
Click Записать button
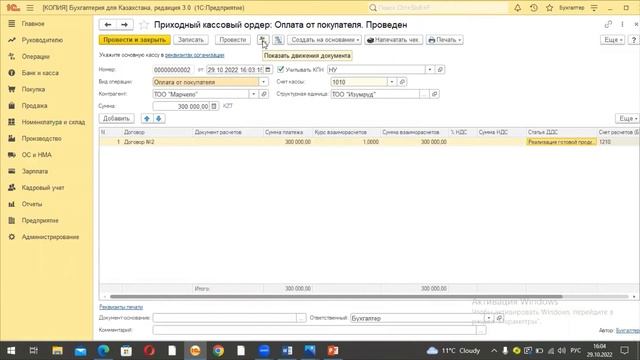pyautogui.click(x=191, y=40)
